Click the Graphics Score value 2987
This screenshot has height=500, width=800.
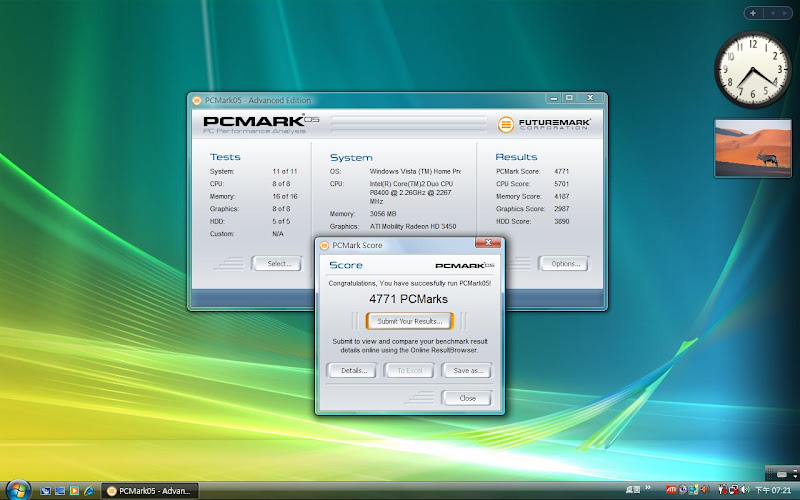(562, 209)
